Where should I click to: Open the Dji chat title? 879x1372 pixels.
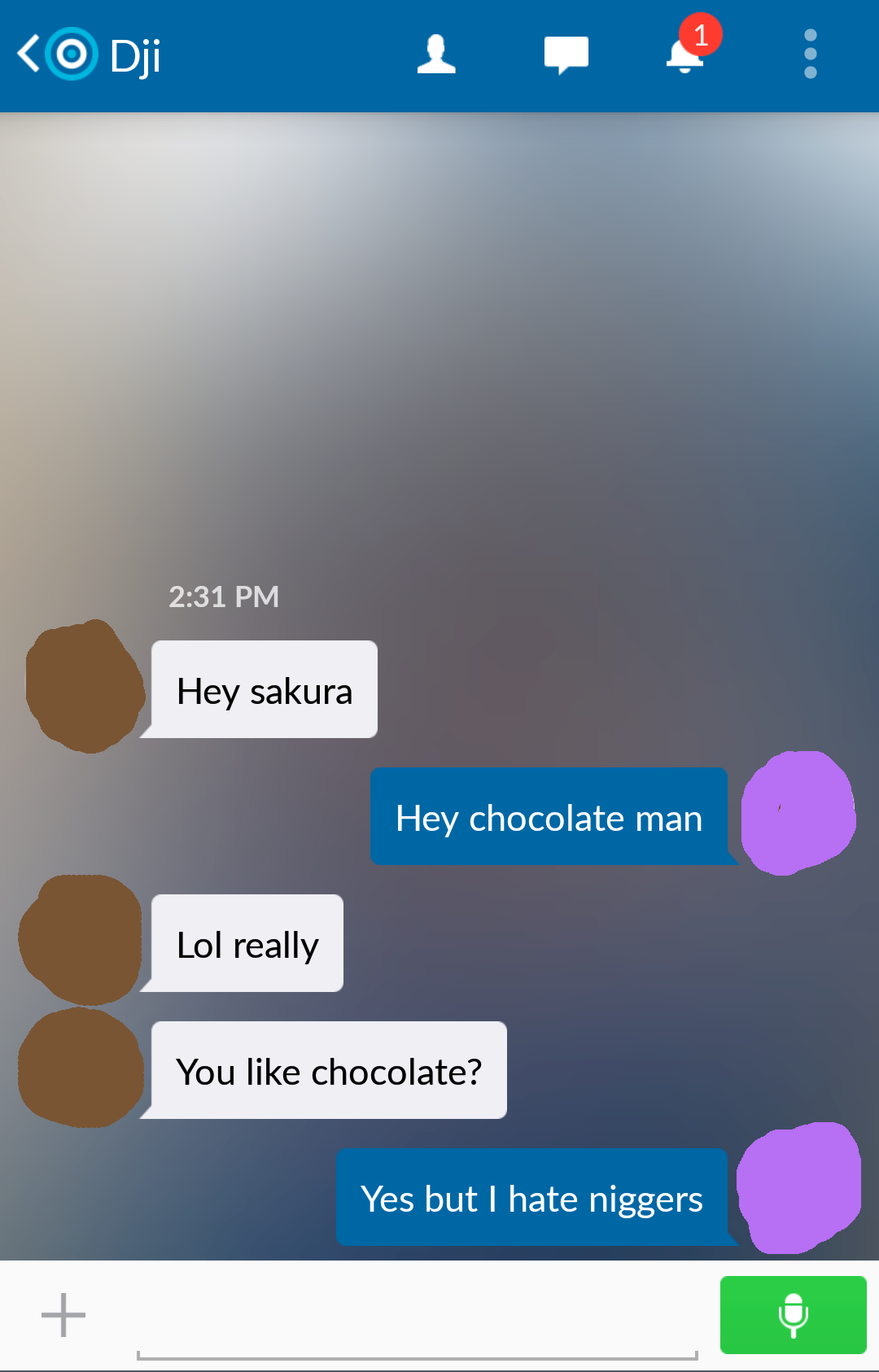click(x=135, y=56)
